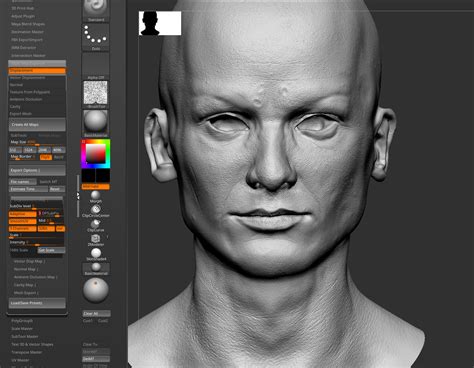Image resolution: width=474 pixels, height=368 pixels.
Task: Adjust the SubDiv level slider
Action: click(36, 207)
